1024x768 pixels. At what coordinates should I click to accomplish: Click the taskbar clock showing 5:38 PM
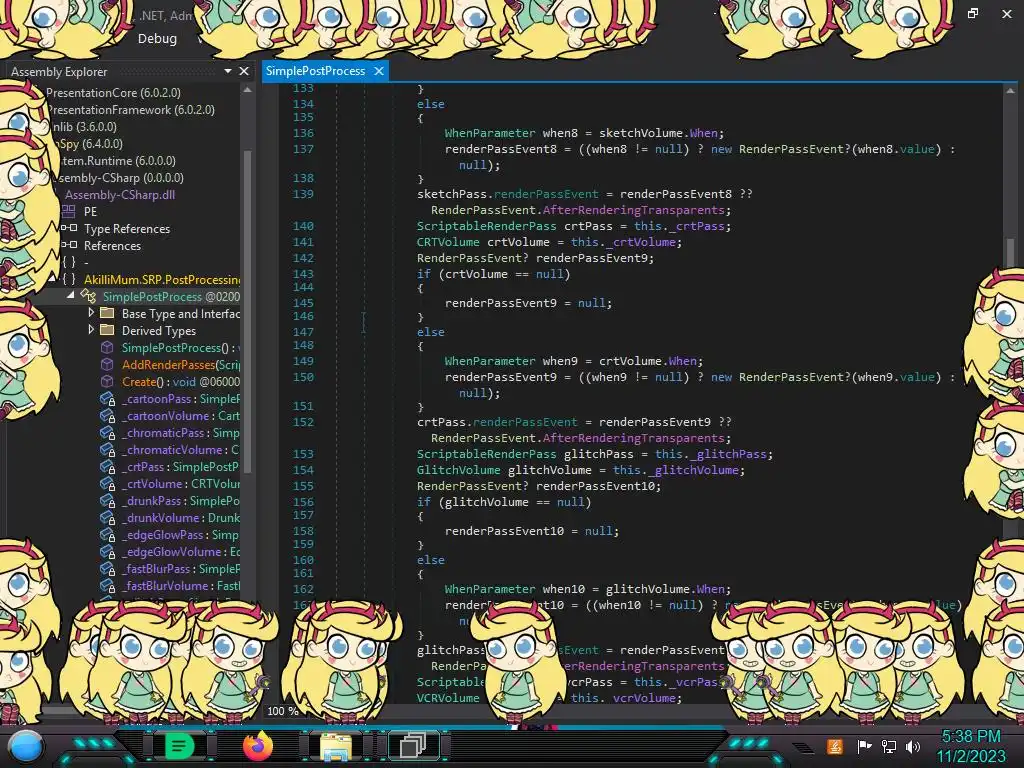click(971, 737)
